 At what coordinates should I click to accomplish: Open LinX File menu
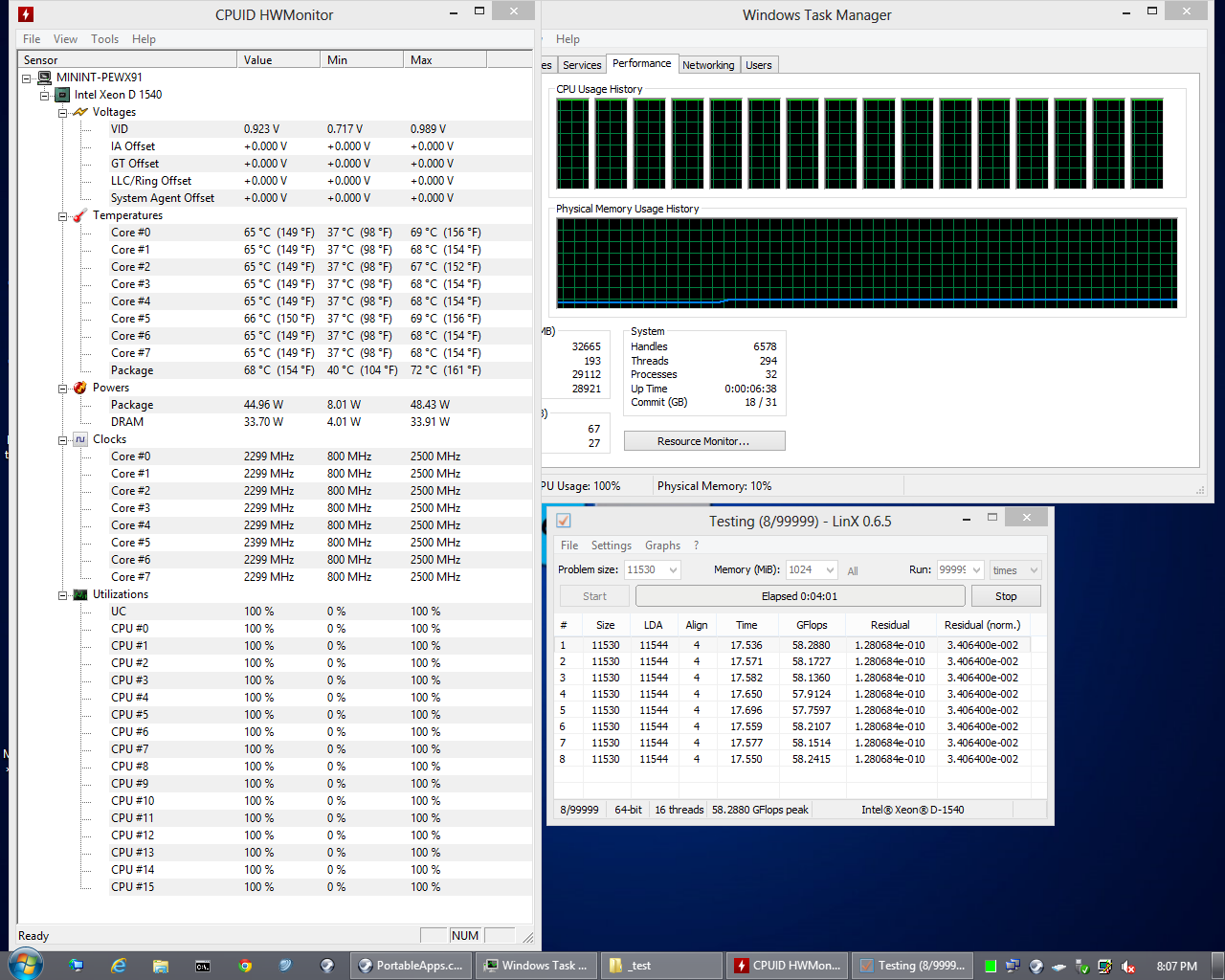click(569, 546)
